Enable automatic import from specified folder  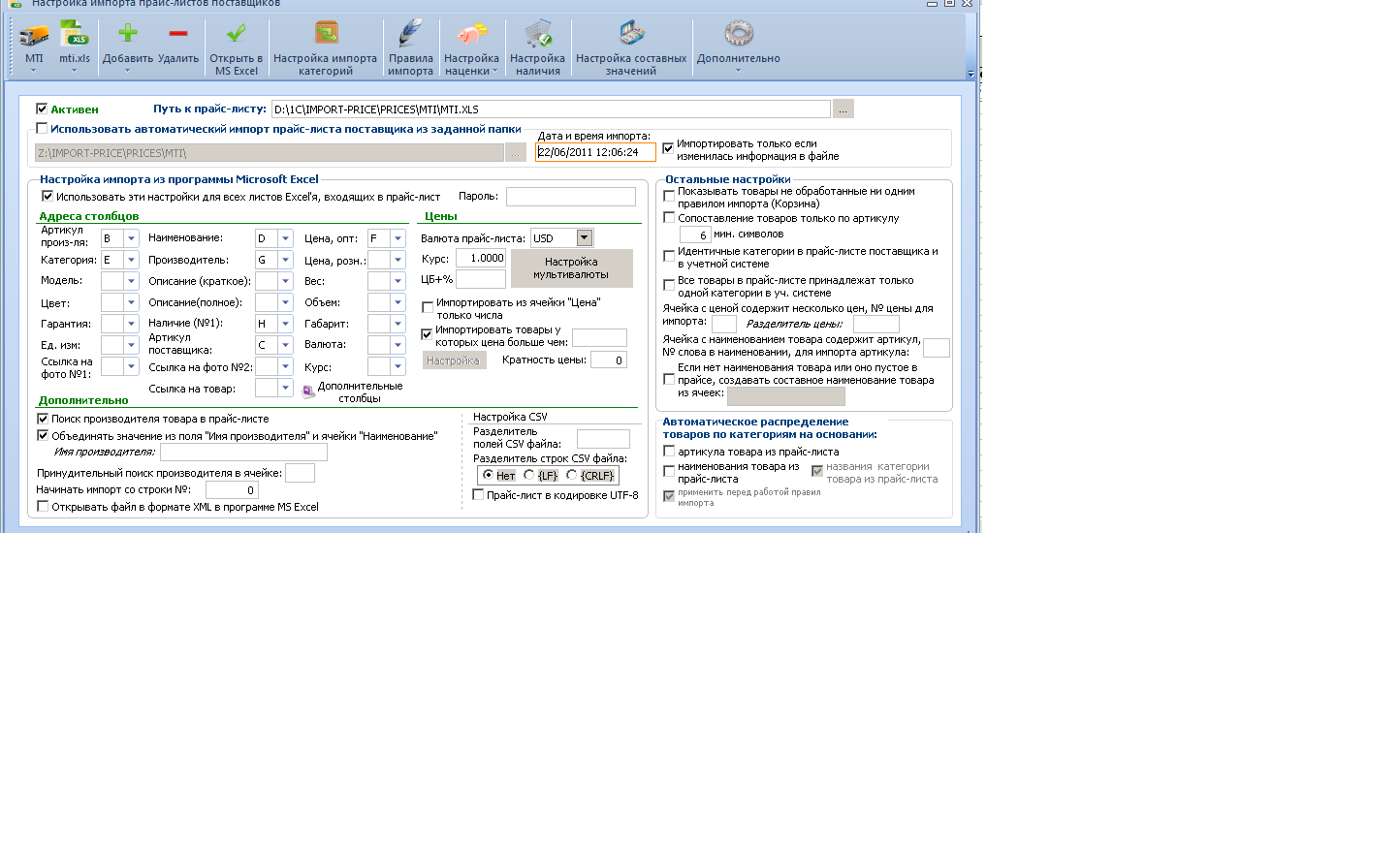click(x=42, y=128)
